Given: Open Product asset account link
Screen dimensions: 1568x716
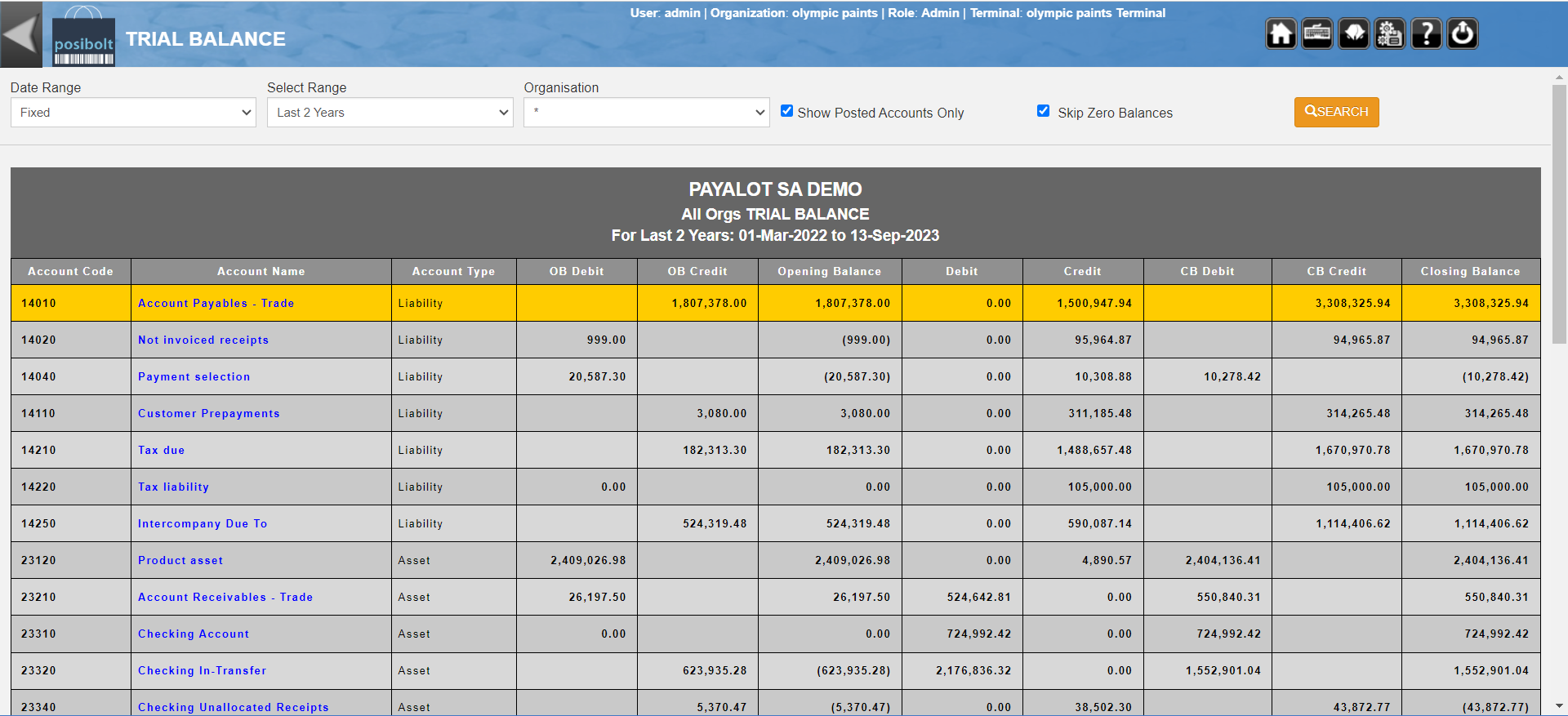Looking at the screenshot, I should 180,560.
